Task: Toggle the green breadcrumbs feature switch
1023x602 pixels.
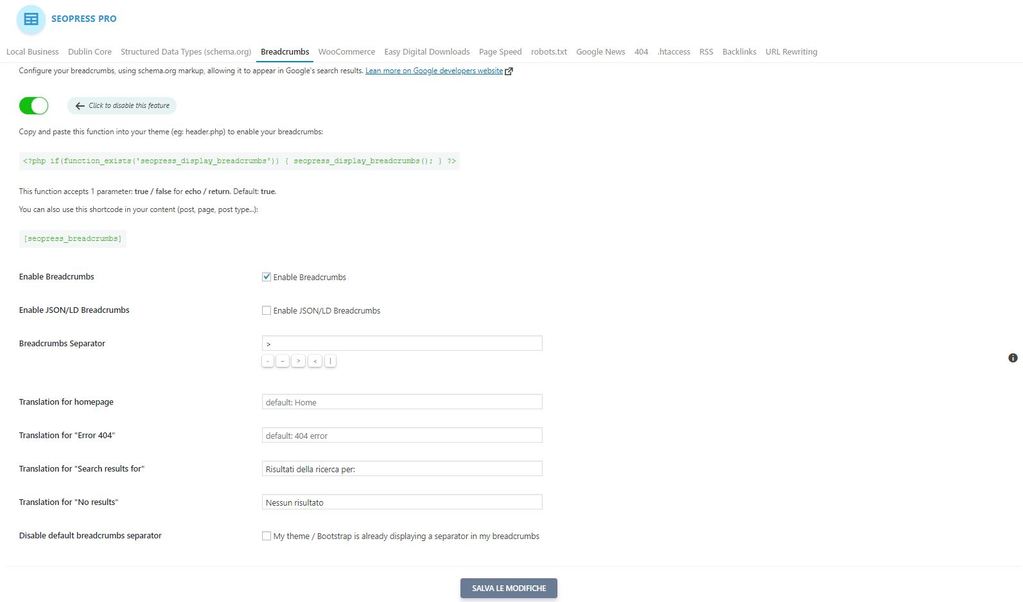Action: (33, 106)
